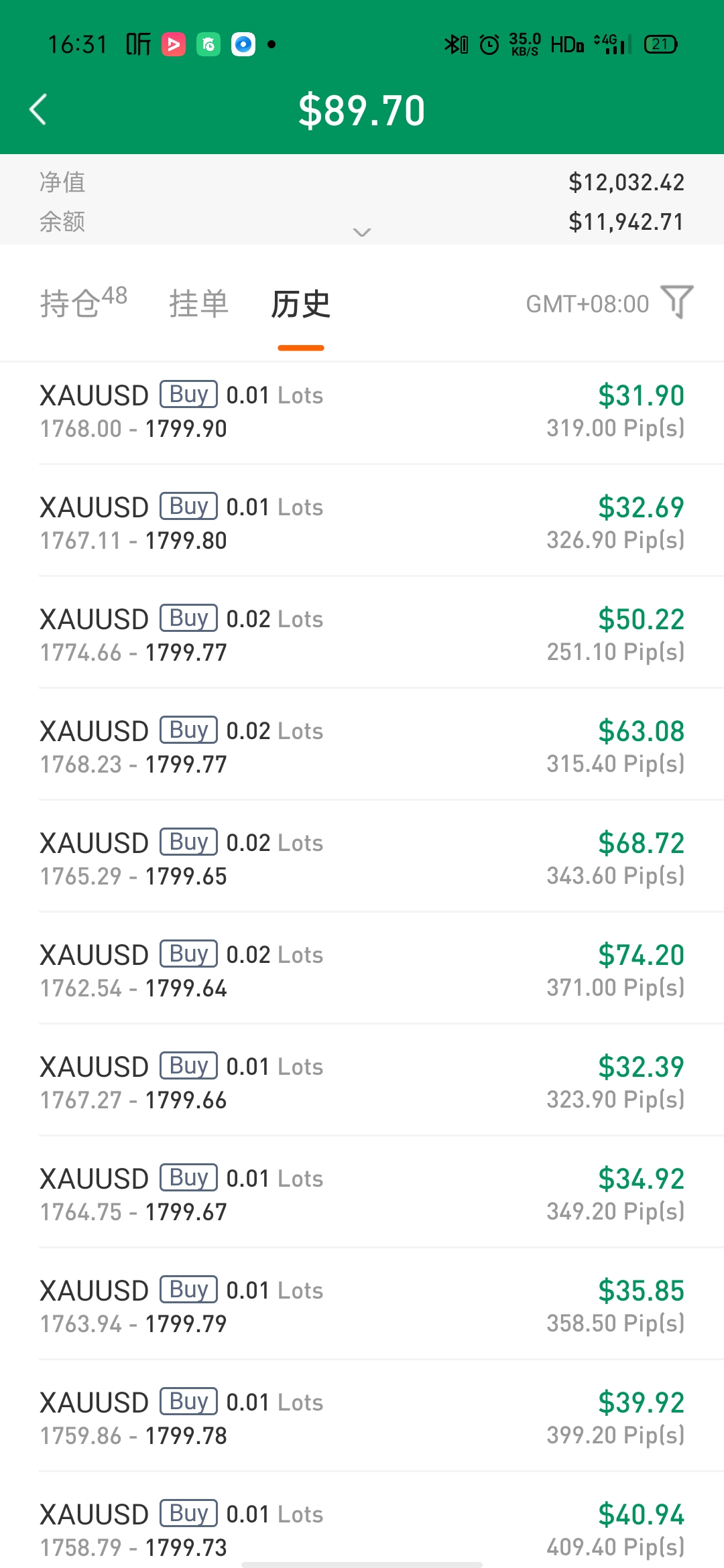Switch to the 持仓 positions tab
724x1568 pixels.
point(84,302)
